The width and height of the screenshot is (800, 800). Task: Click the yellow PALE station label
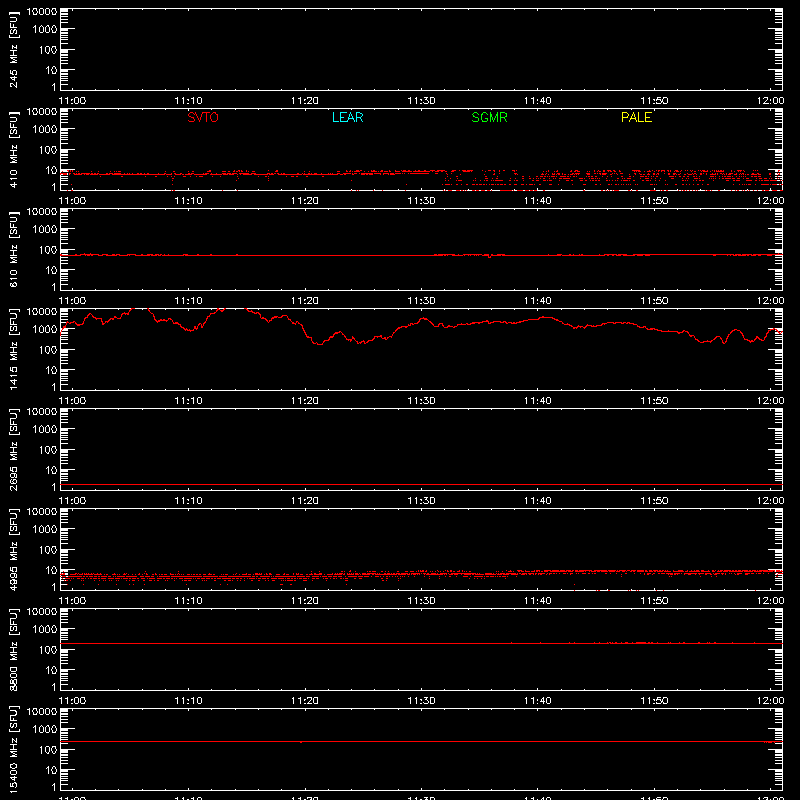point(636,117)
